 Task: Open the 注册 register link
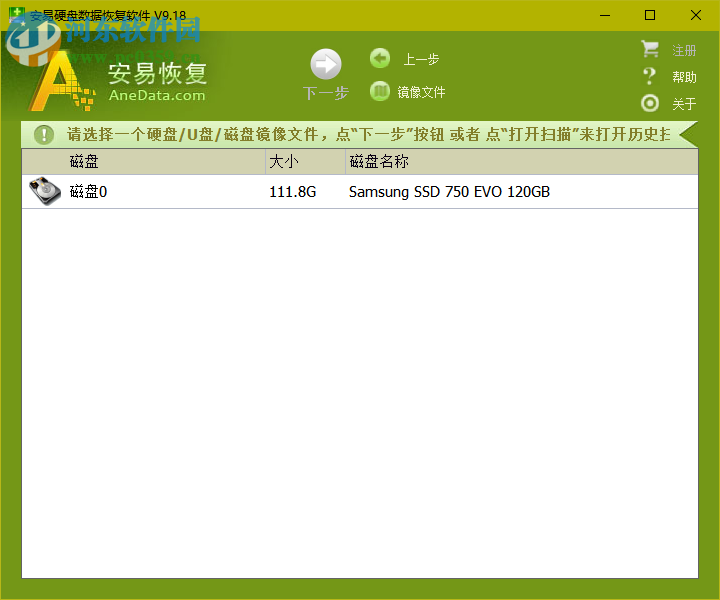point(684,50)
